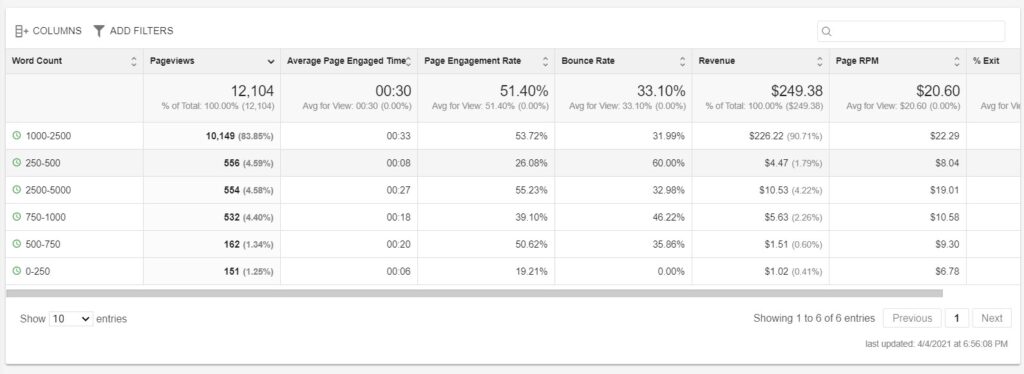
Task: Focus the table search input field
Action: point(911,31)
